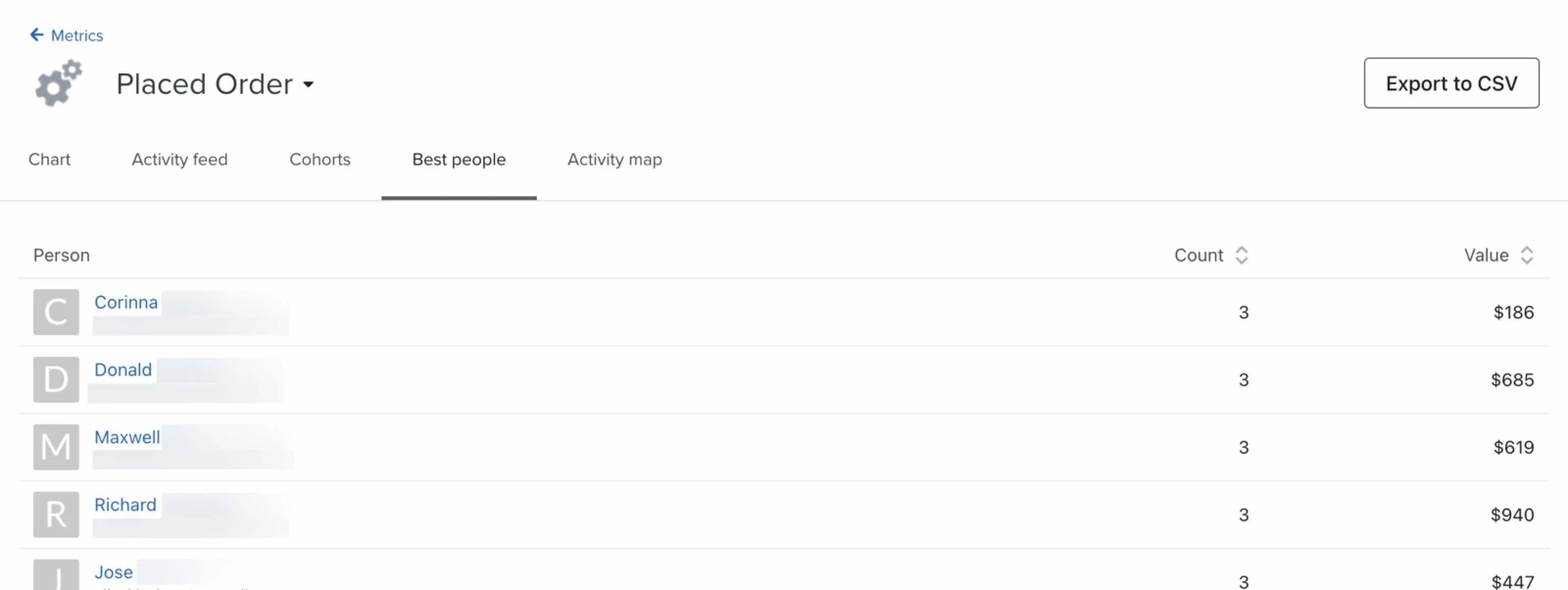Click Jose's J avatar tile
Image resolution: width=1568 pixels, height=590 pixels.
(x=56, y=575)
